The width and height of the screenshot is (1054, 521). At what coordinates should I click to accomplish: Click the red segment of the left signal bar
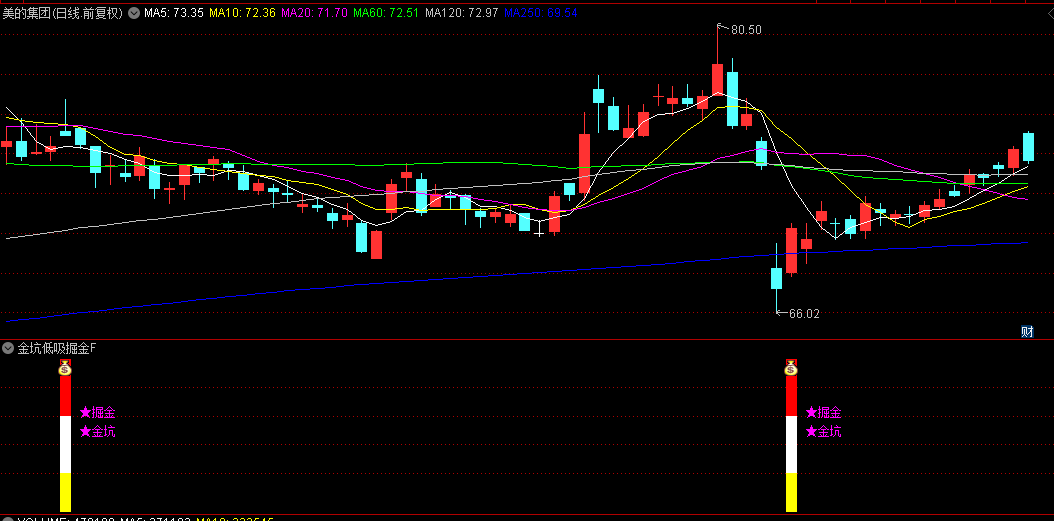(x=65, y=395)
